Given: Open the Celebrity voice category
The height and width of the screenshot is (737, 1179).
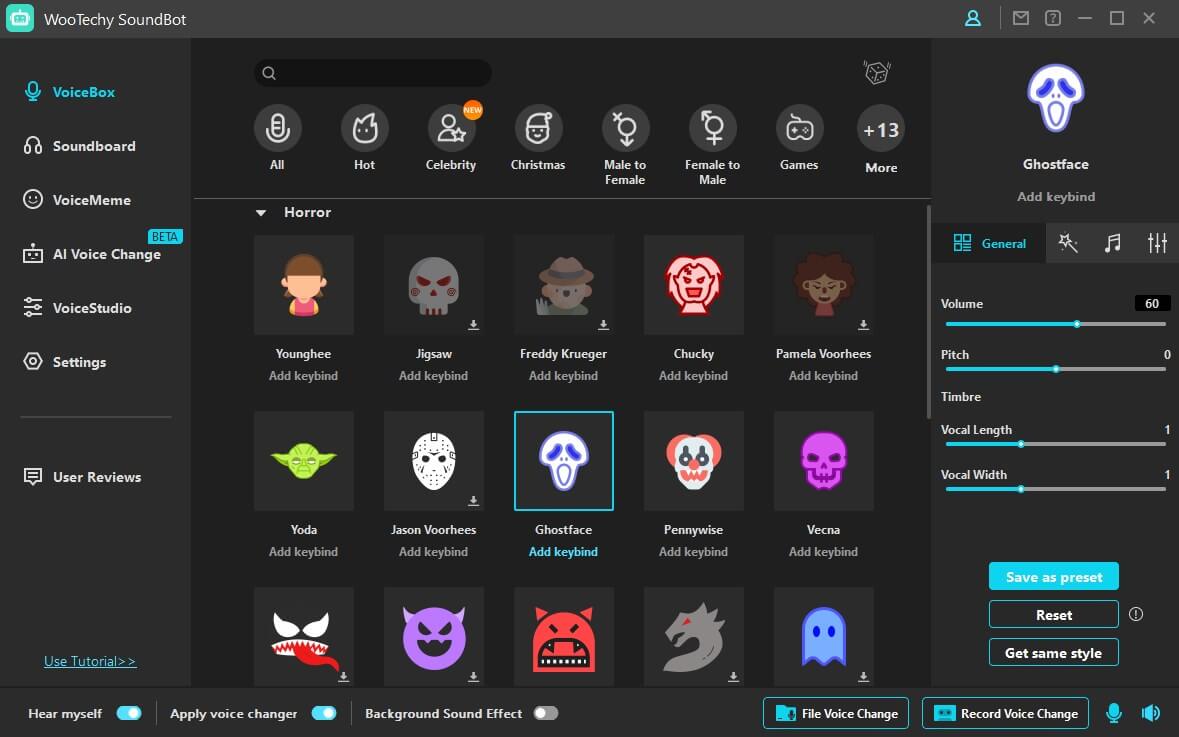Looking at the screenshot, I should pos(451,129).
